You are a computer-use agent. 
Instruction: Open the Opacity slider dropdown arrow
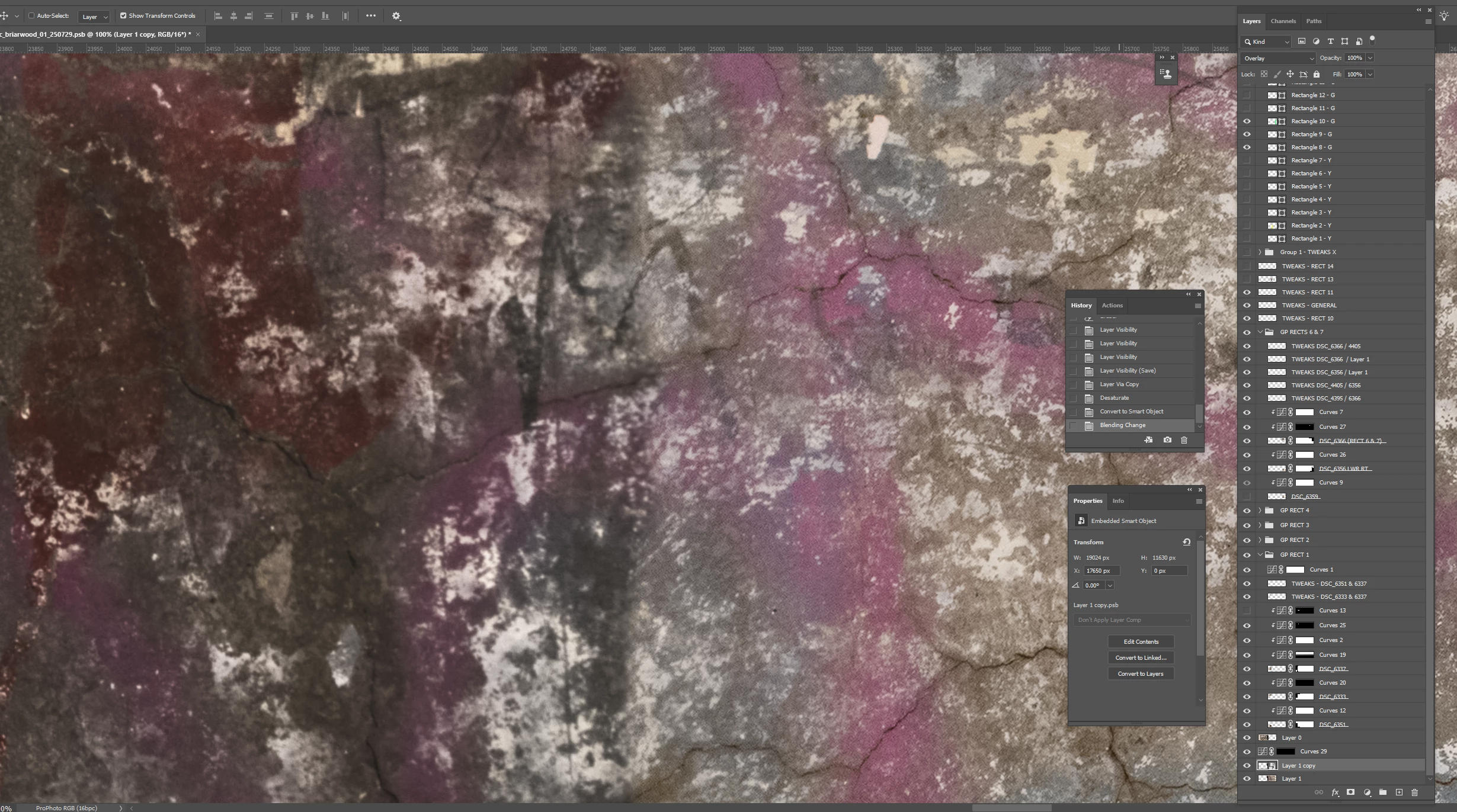[x=1370, y=58]
